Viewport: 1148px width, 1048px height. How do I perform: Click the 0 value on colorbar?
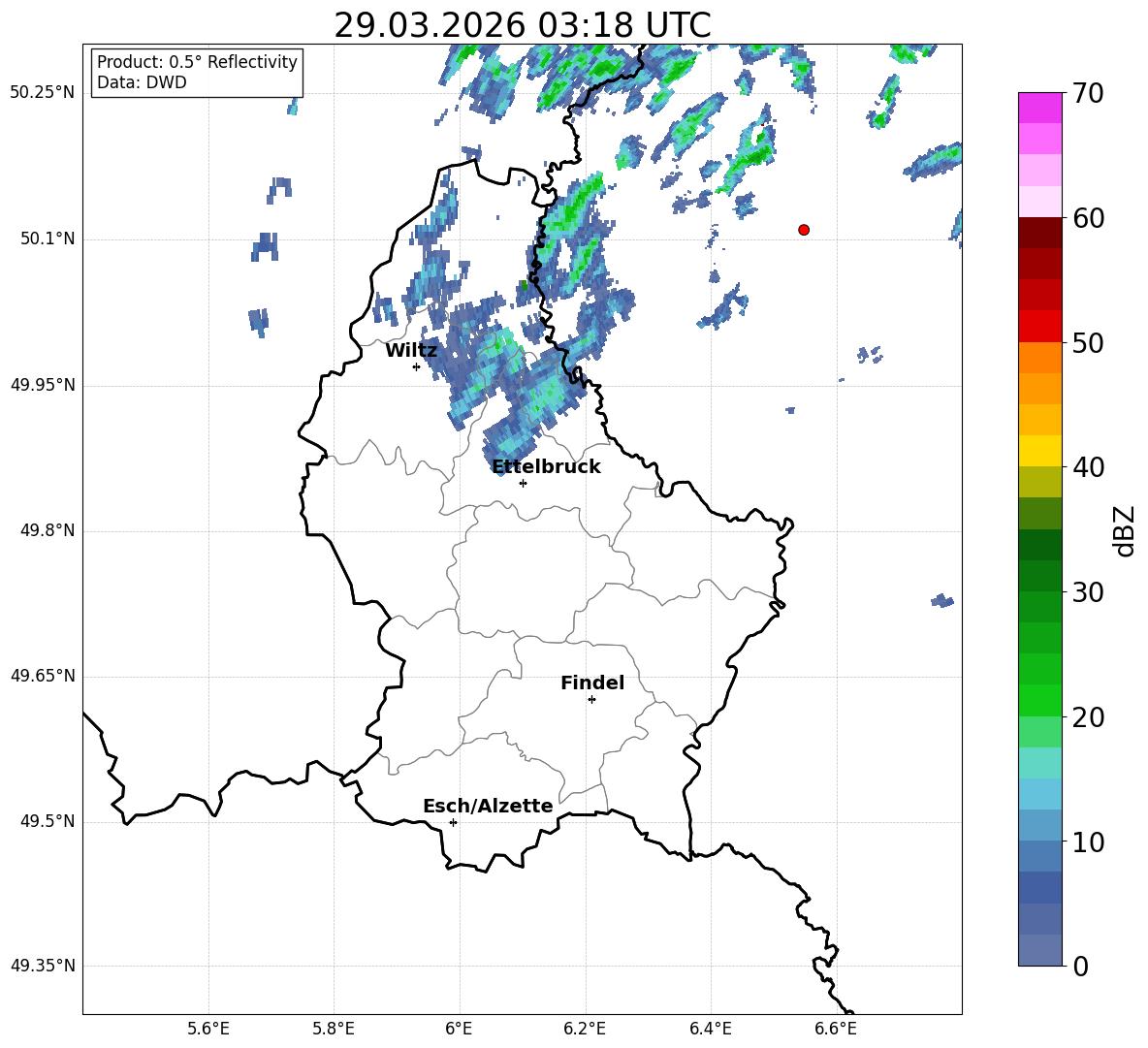coord(1080,966)
